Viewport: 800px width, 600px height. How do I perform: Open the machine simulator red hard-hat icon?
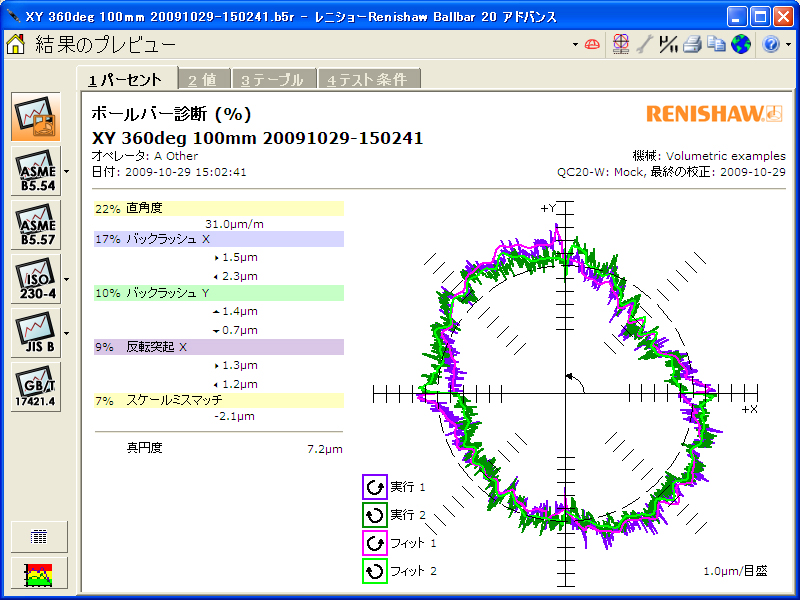(x=593, y=44)
